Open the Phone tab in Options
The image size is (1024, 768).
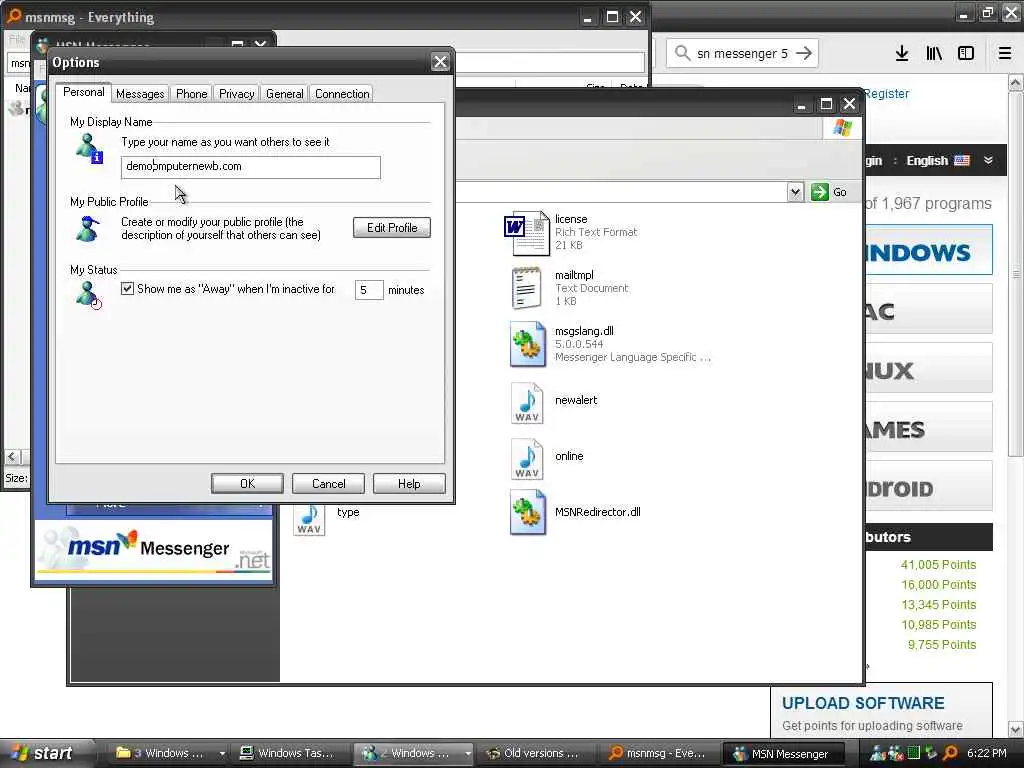(191, 93)
